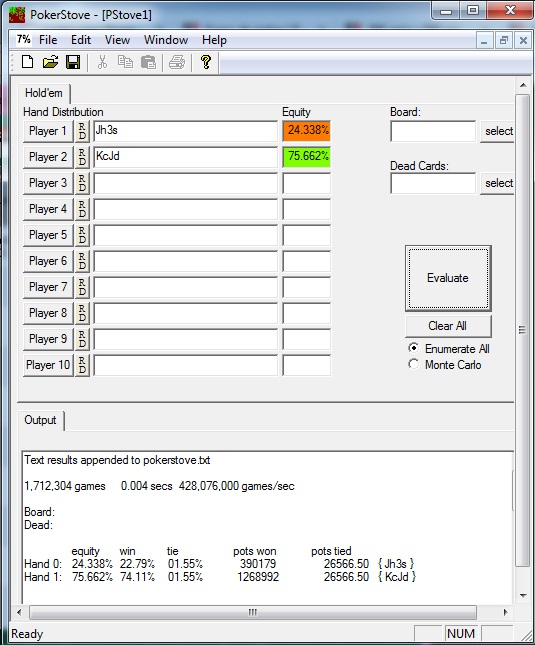The height and width of the screenshot is (645, 535).
Task: Click the 'Hand 1:' result row label
Action: click(43, 577)
